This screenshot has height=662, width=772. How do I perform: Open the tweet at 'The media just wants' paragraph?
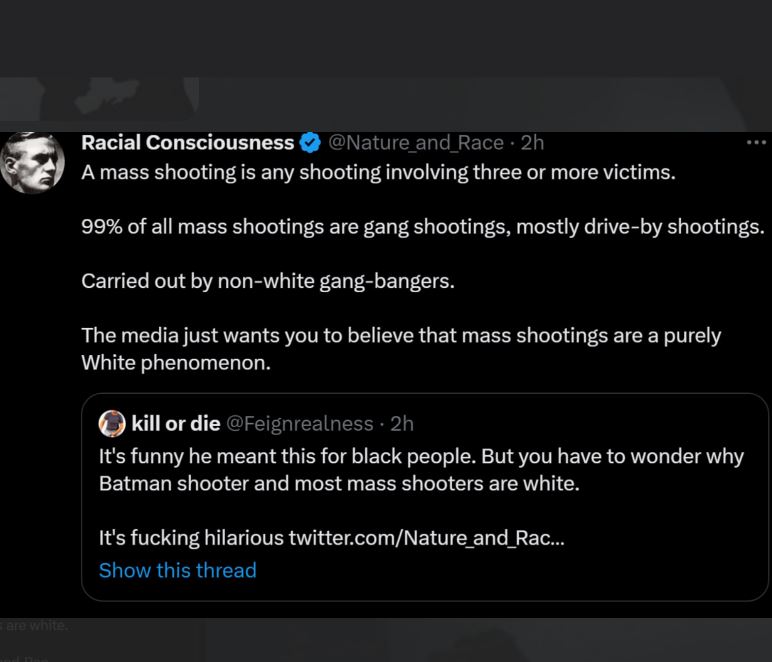pos(401,349)
